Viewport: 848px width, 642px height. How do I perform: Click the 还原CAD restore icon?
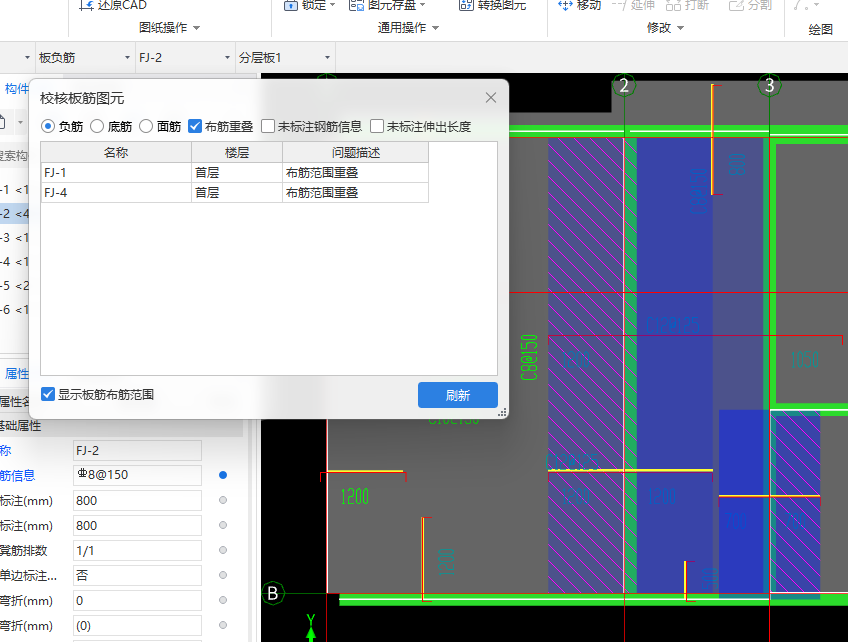[86, 5]
